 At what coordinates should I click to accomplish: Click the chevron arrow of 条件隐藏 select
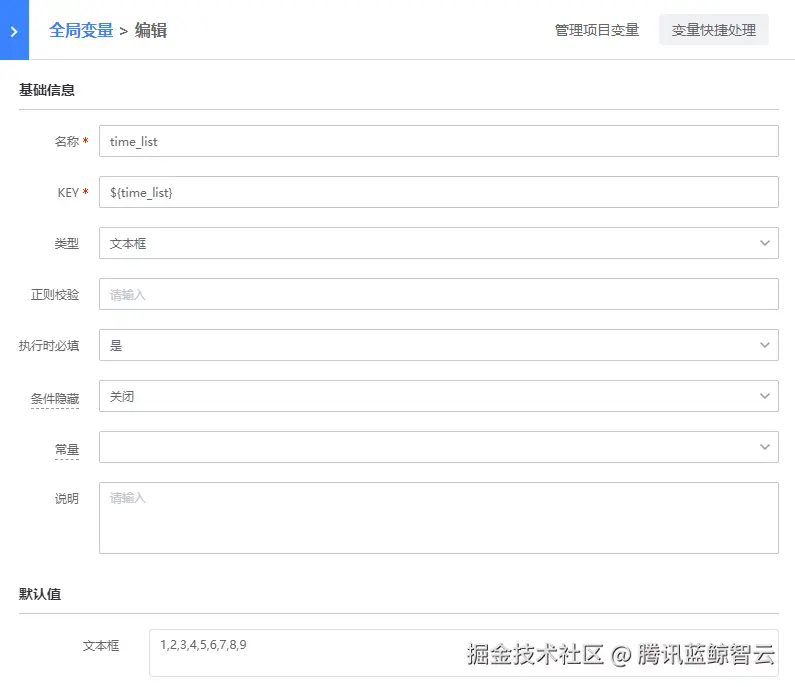(765, 396)
